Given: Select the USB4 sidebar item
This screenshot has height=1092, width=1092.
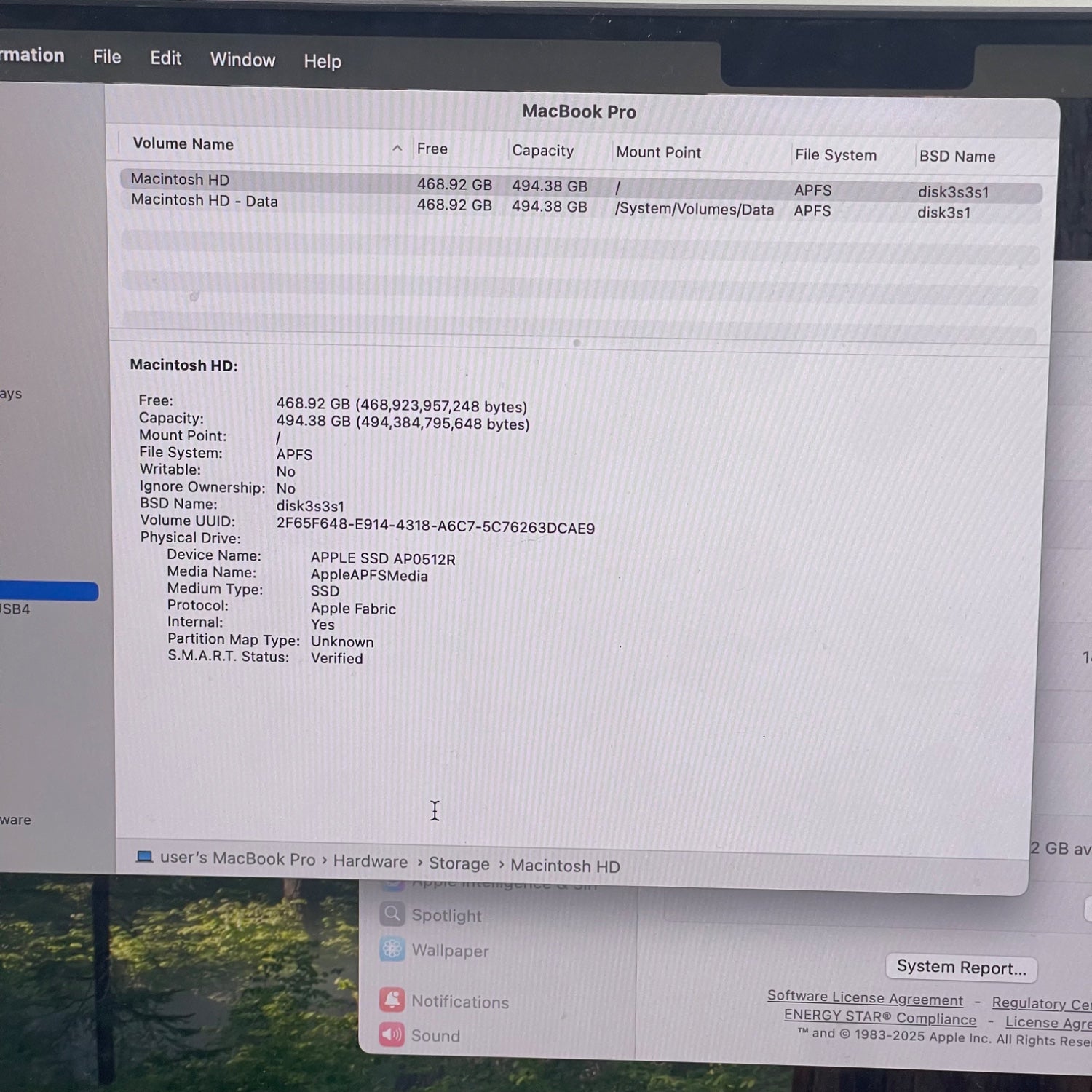Looking at the screenshot, I should (x=15, y=609).
